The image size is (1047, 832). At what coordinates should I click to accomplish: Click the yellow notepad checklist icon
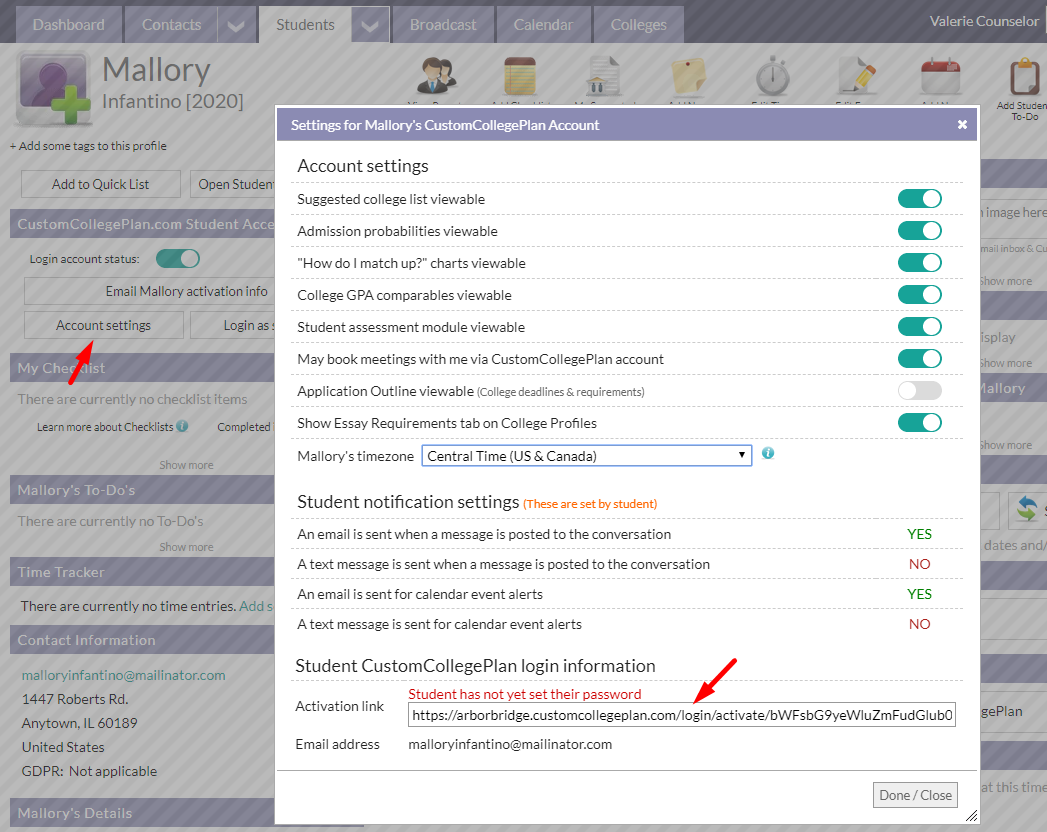click(520, 75)
